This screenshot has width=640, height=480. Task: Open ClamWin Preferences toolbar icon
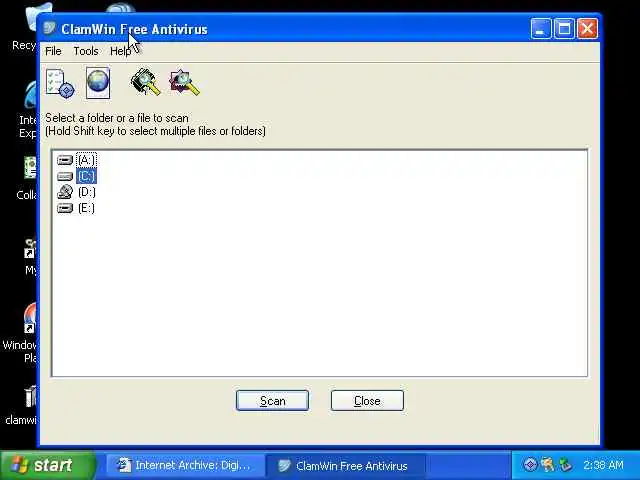tap(60, 83)
